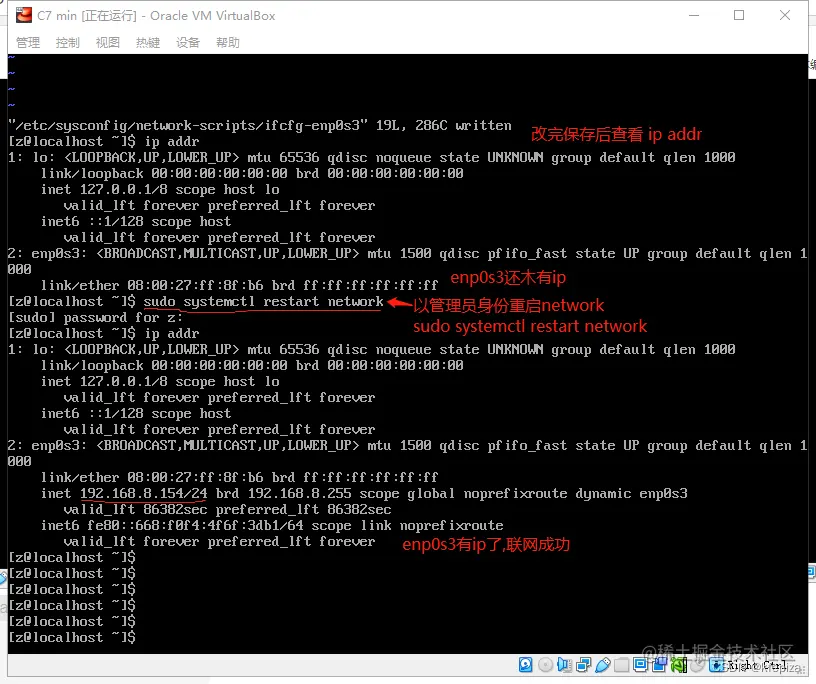This screenshot has height=684, width=816.
Task: Open the 控制 menu
Action: 68,43
